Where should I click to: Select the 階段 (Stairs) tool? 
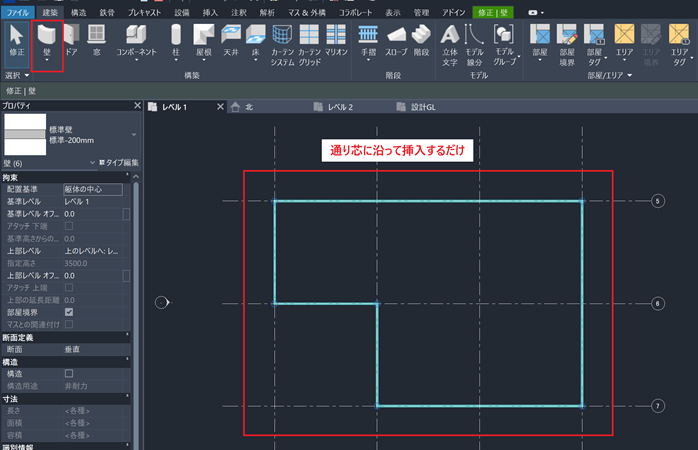coord(420,38)
